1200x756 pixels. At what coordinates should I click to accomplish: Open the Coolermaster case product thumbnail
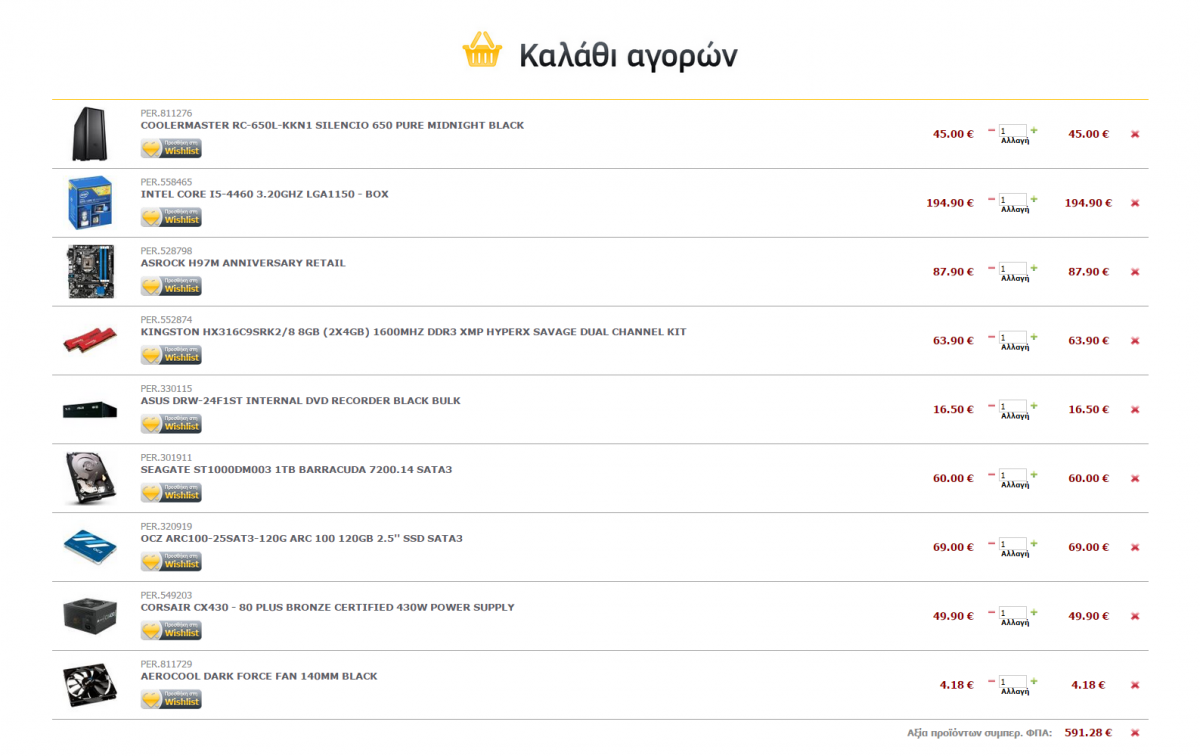[90, 134]
